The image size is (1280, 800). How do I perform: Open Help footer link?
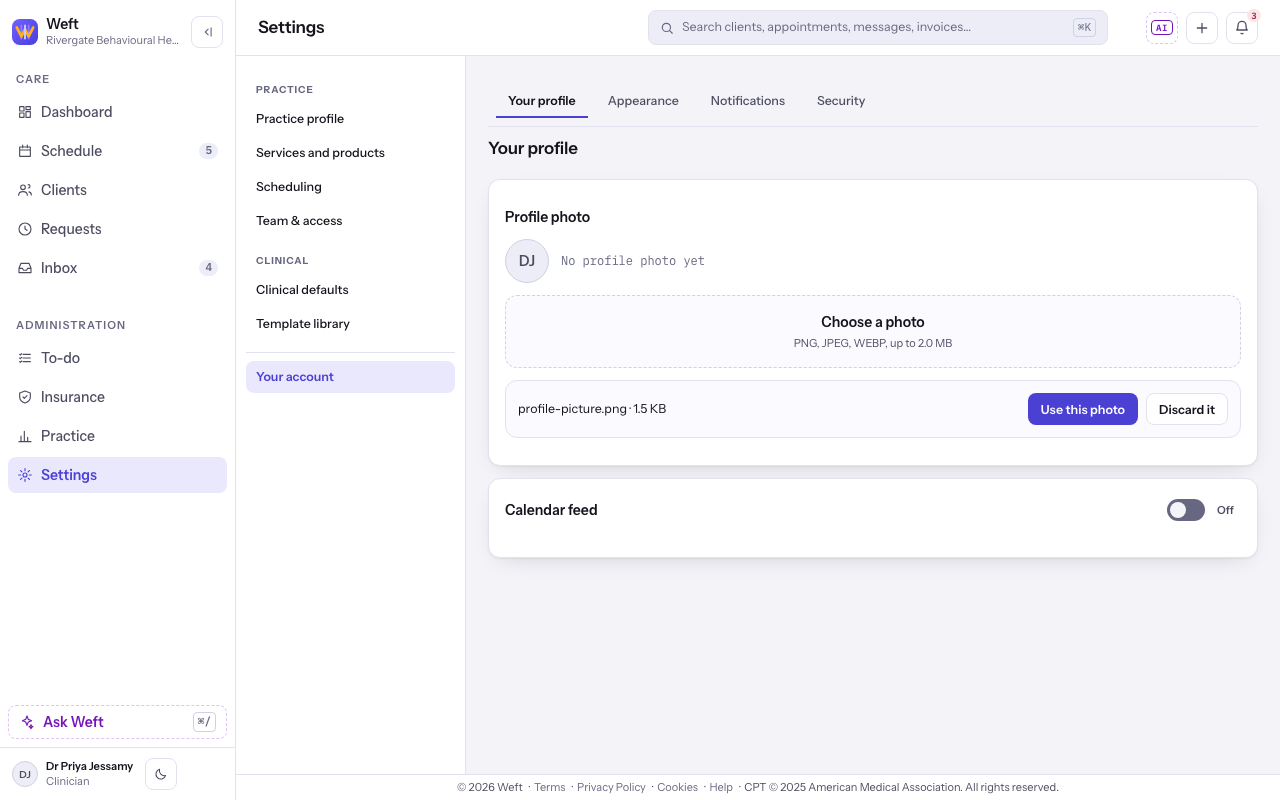(x=721, y=787)
